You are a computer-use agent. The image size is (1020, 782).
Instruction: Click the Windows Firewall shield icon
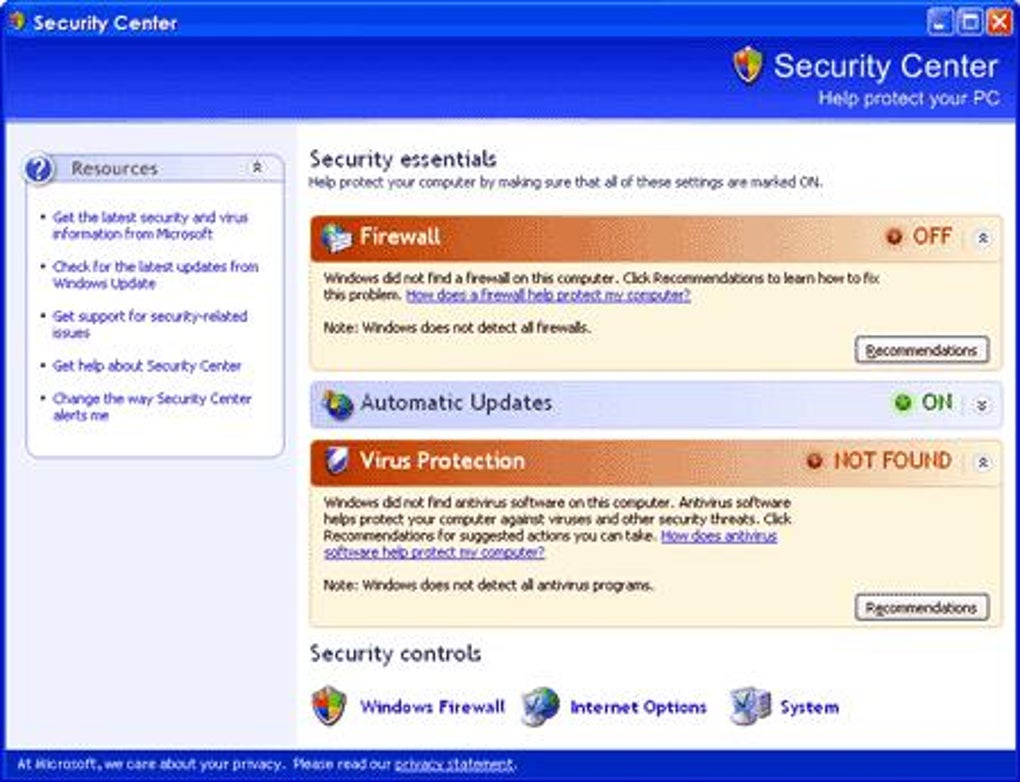329,706
